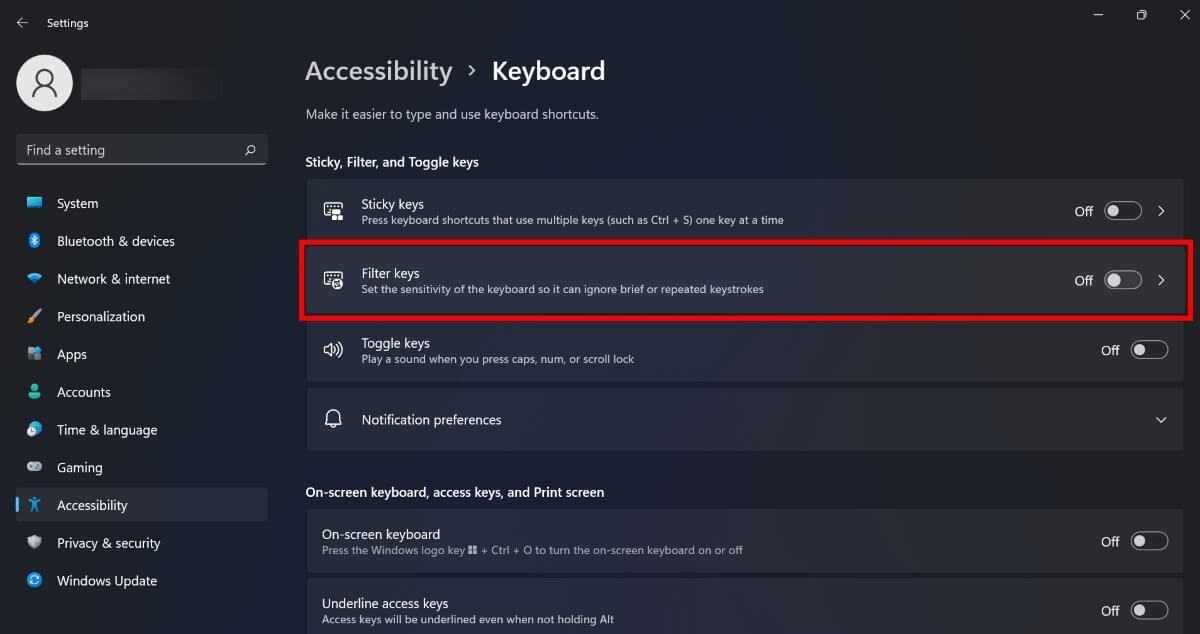Open Filter keys details chevron
1200x634 pixels.
1161,280
